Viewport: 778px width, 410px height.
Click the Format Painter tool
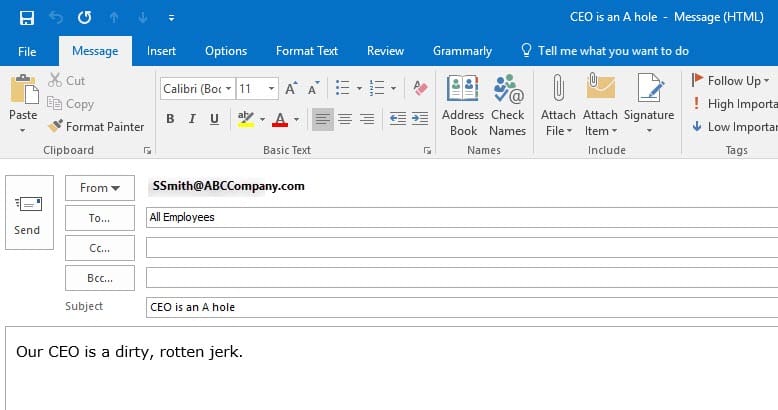pos(96,127)
